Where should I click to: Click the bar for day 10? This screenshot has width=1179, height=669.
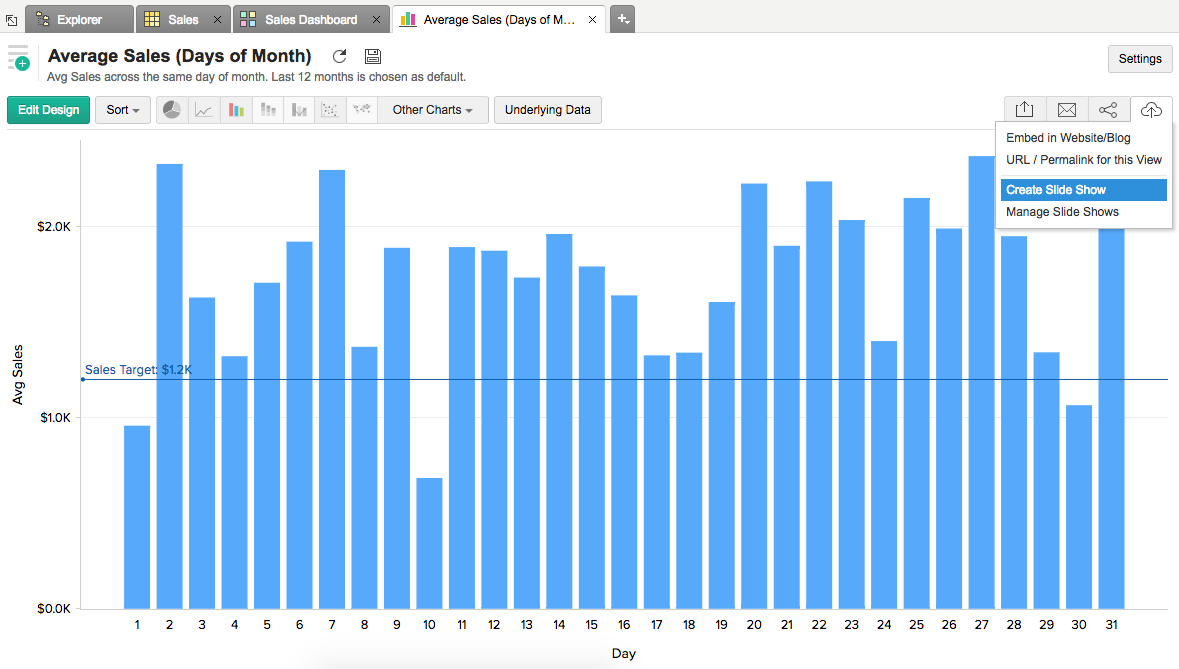(x=429, y=543)
